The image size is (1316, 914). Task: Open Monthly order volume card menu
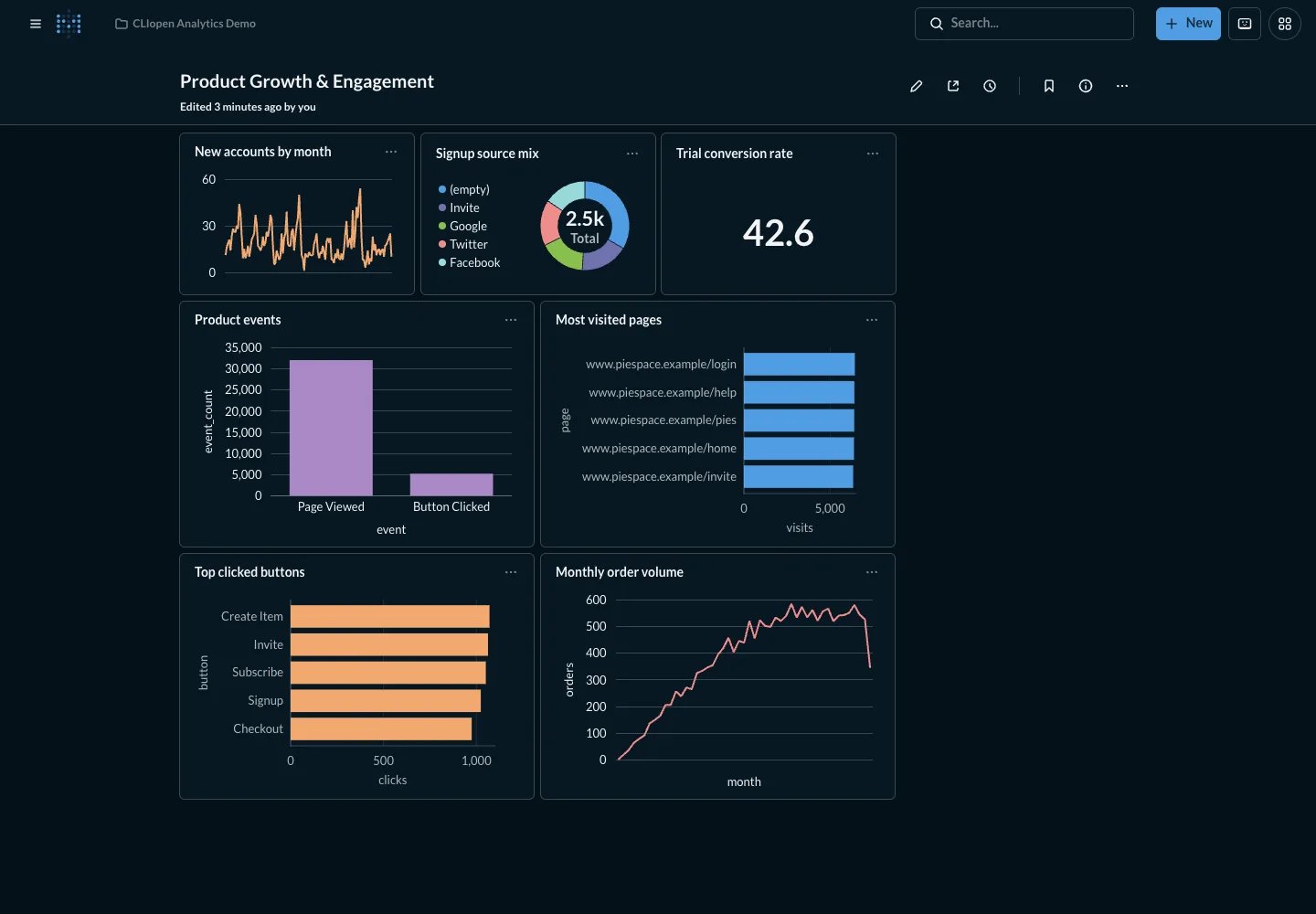point(872,572)
